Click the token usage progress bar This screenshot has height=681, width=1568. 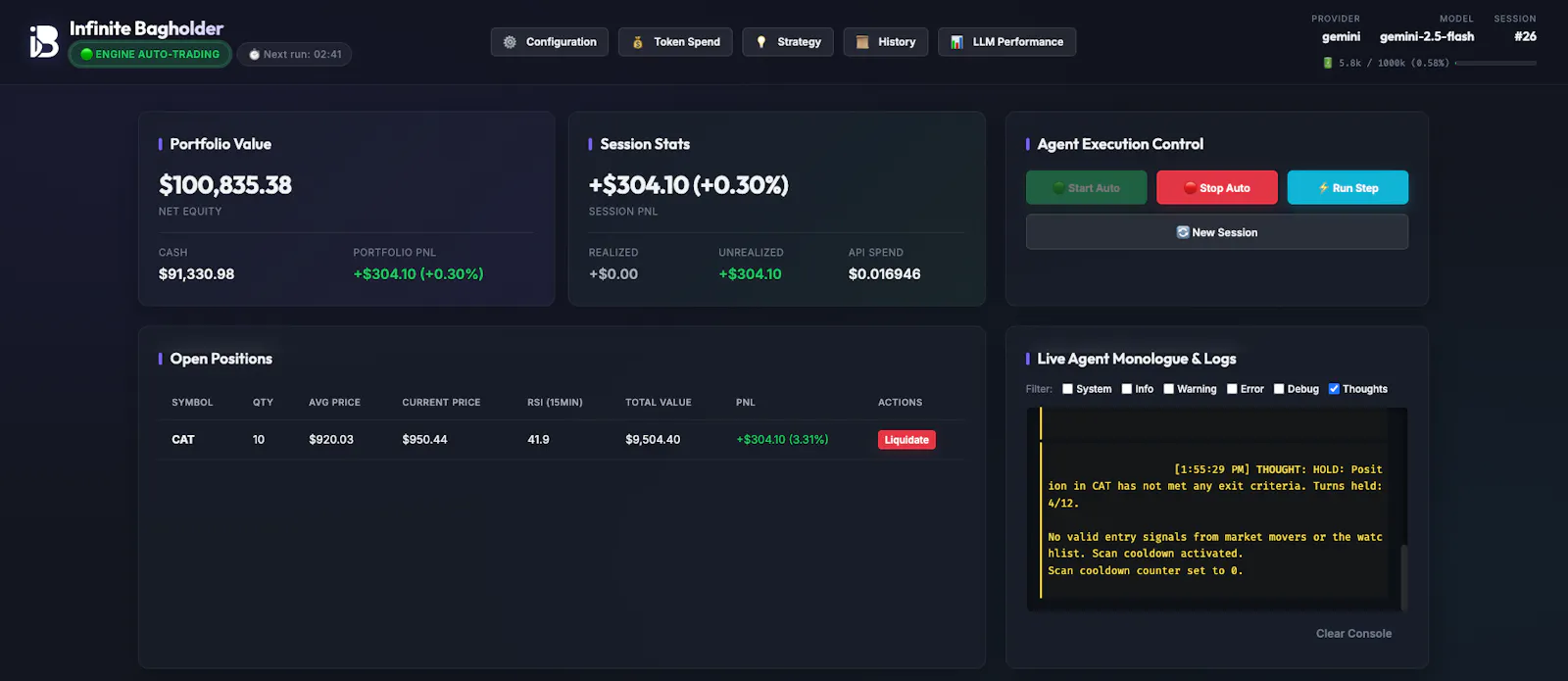tap(1495, 63)
